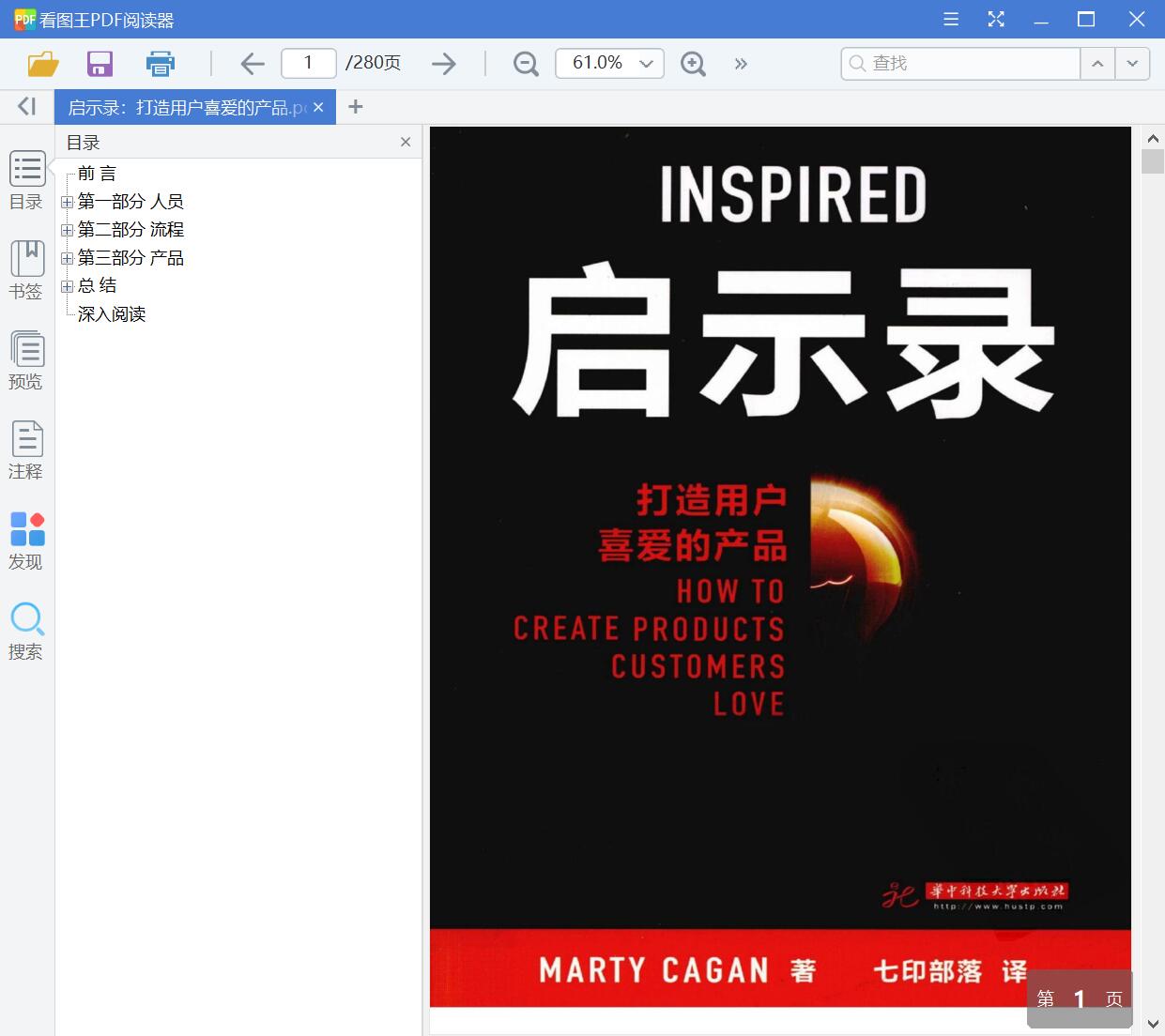Select 第二部分 流程 outline entry
This screenshot has height=1036, width=1165.
[x=130, y=230]
